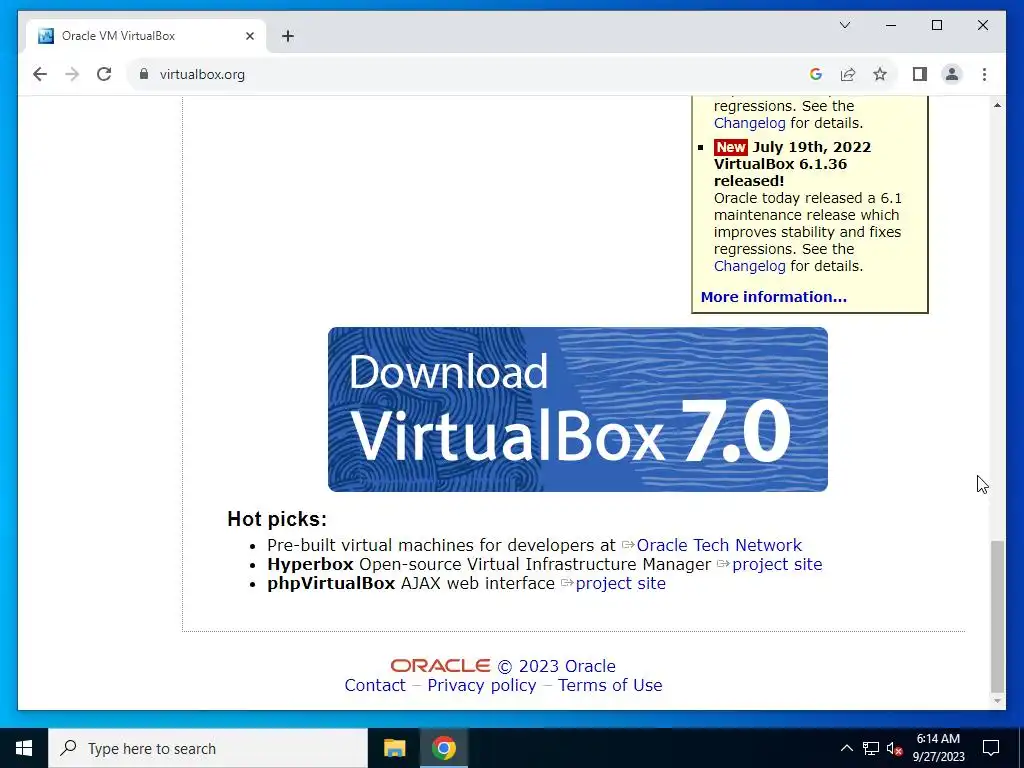Toggle the browser side panel

920,74
